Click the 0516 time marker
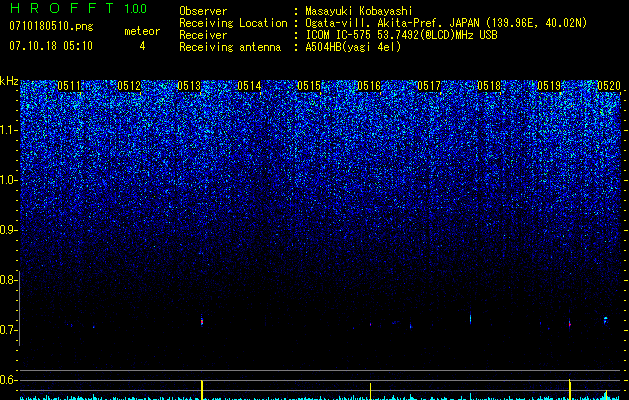This screenshot has height=400, width=629. click(x=369, y=86)
